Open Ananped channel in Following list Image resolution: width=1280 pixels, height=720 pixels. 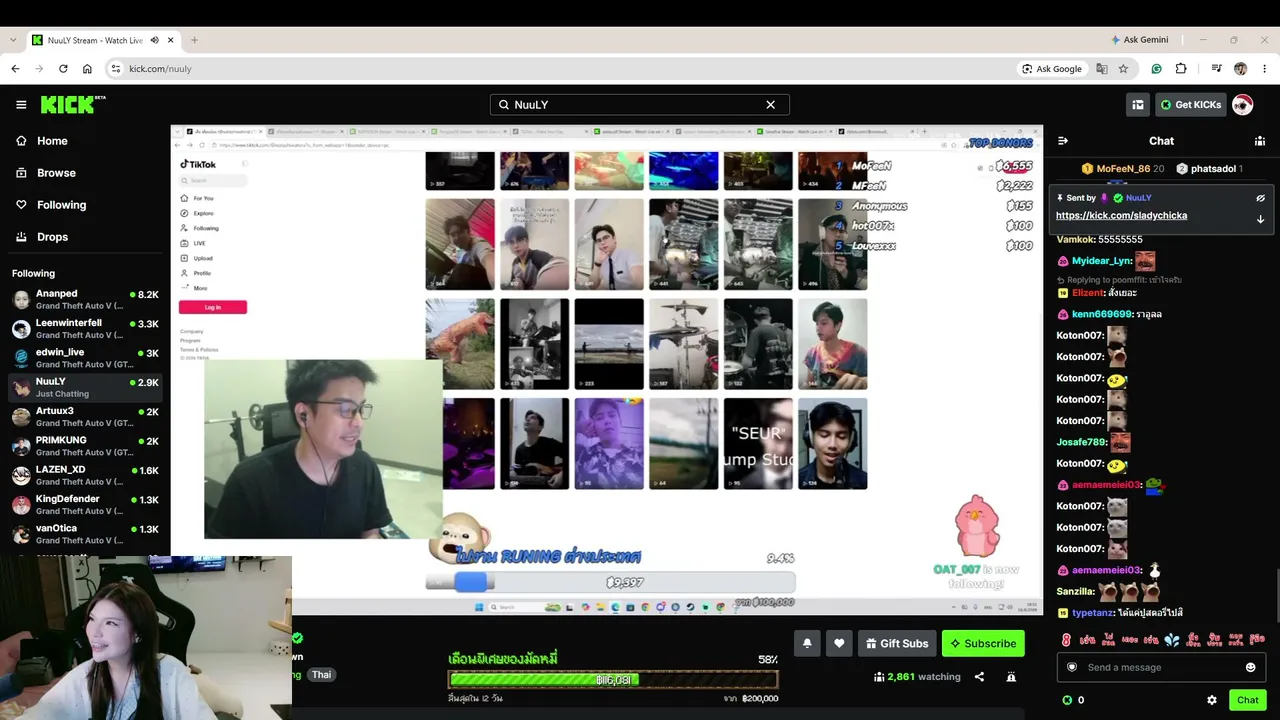85,300
